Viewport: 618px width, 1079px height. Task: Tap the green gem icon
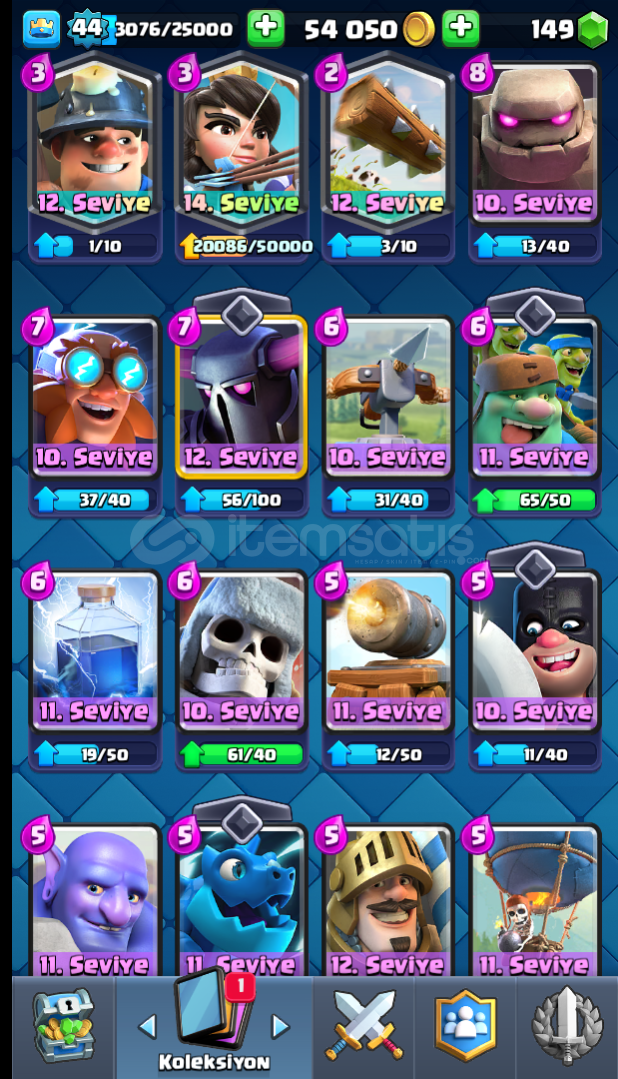(593, 30)
